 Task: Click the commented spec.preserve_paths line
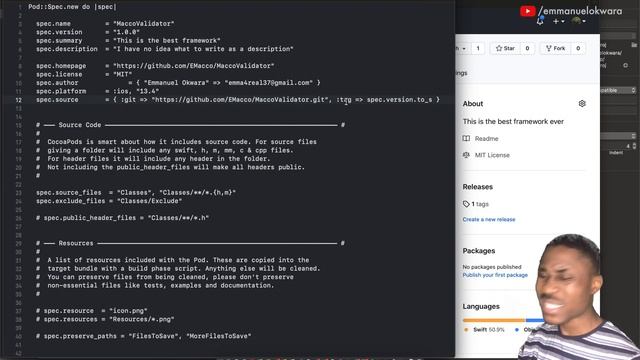[144, 336]
